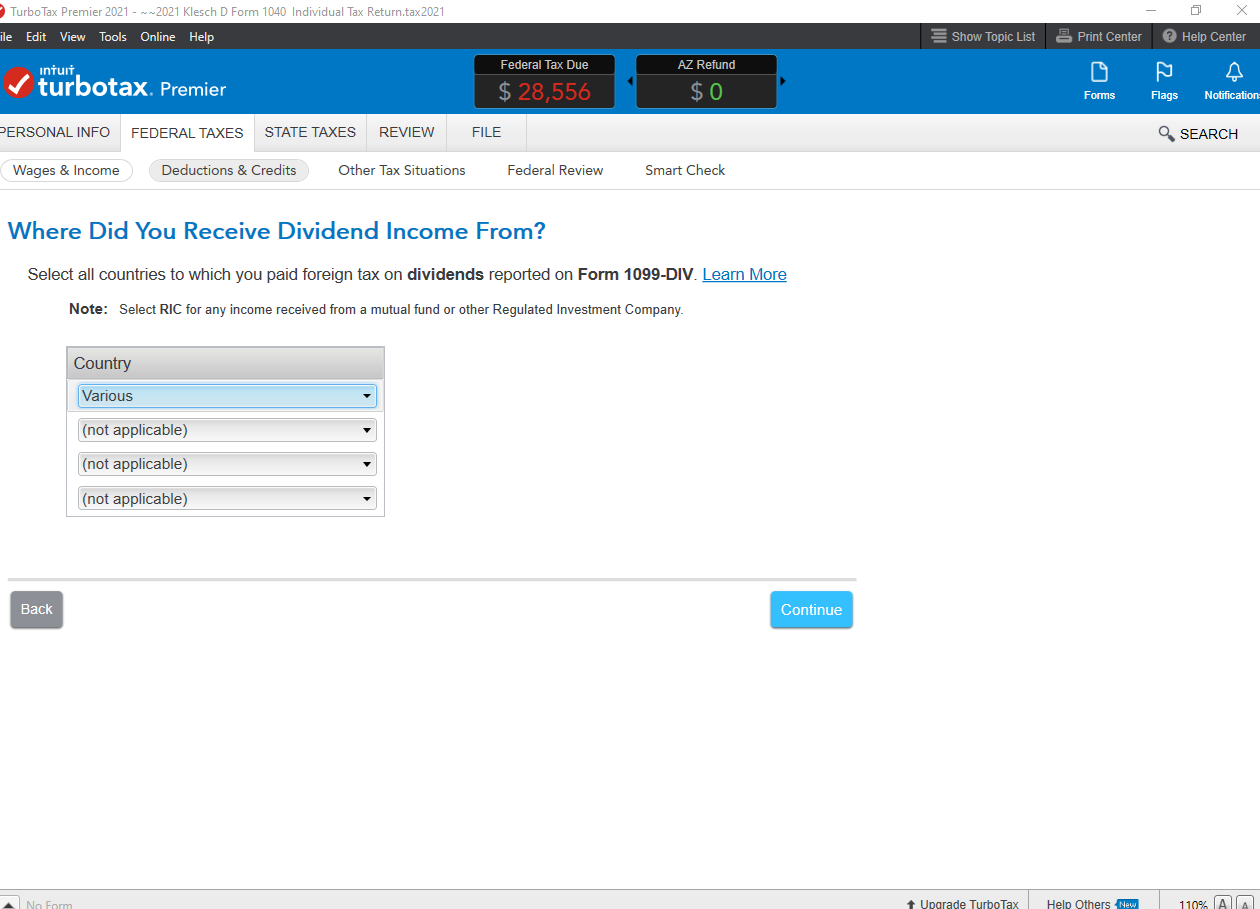Open the second country dropdown (not applicable)

click(227, 430)
